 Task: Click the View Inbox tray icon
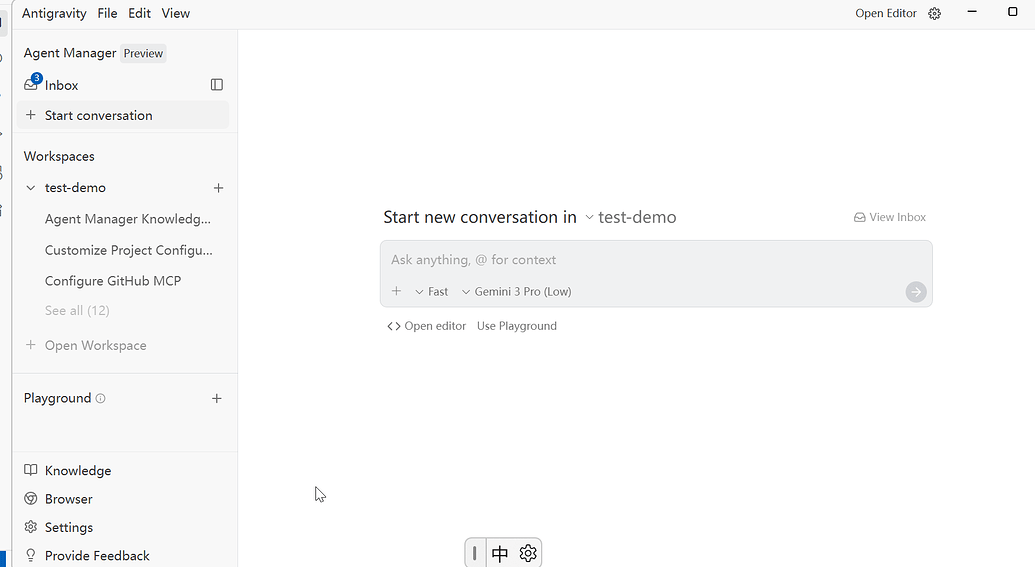(x=859, y=217)
